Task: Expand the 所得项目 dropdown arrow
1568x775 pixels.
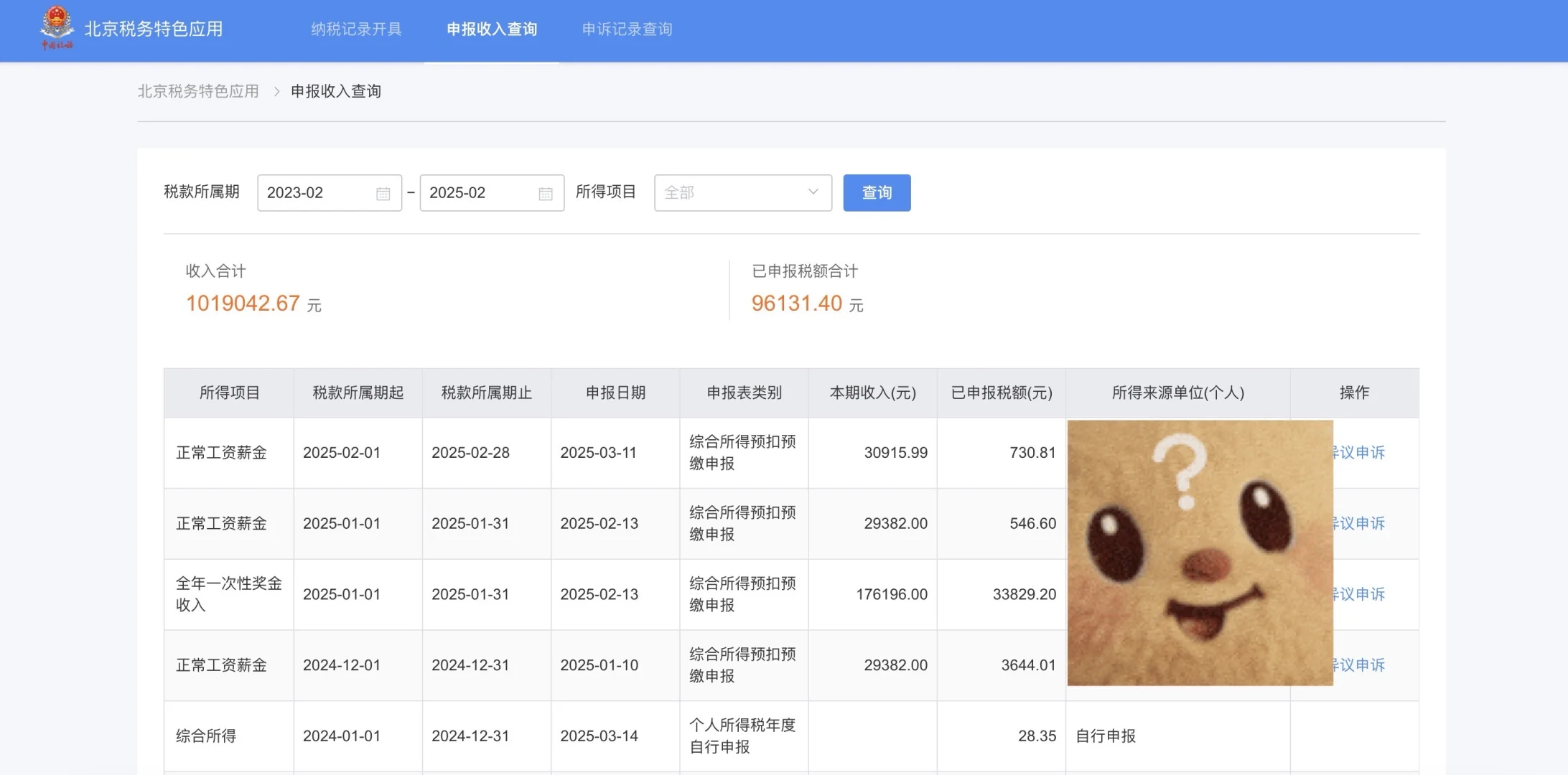Action: coord(813,192)
